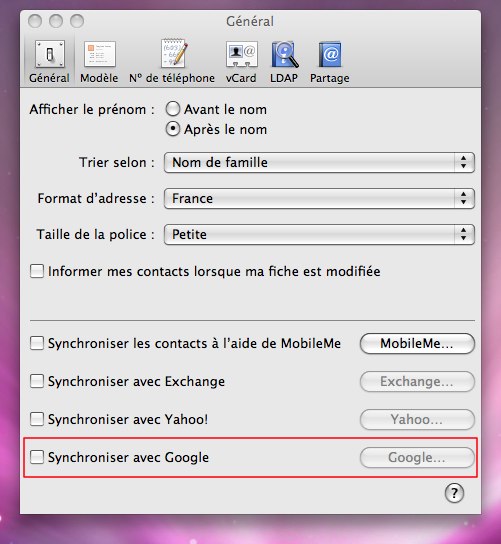The width and height of the screenshot is (501, 544).
Task: Select Après le nom radio button
Action: [x=173, y=129]
